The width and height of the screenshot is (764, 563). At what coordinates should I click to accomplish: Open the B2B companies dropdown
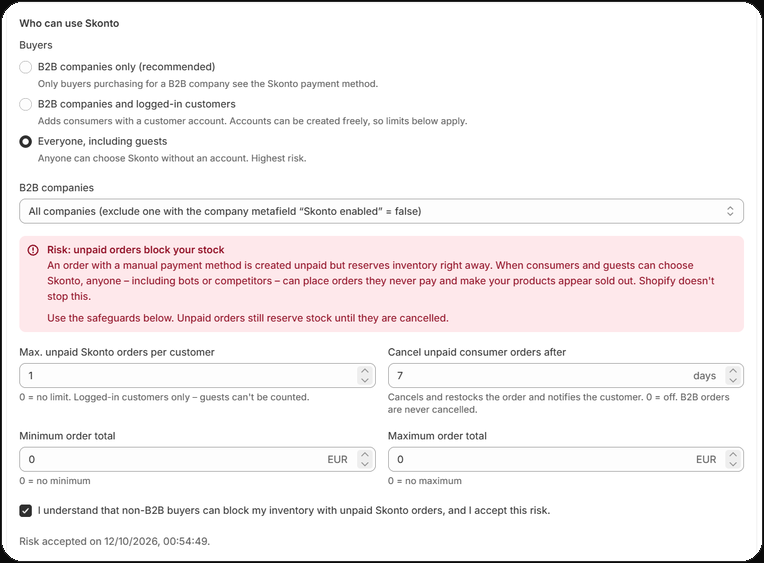click(382, 211)
